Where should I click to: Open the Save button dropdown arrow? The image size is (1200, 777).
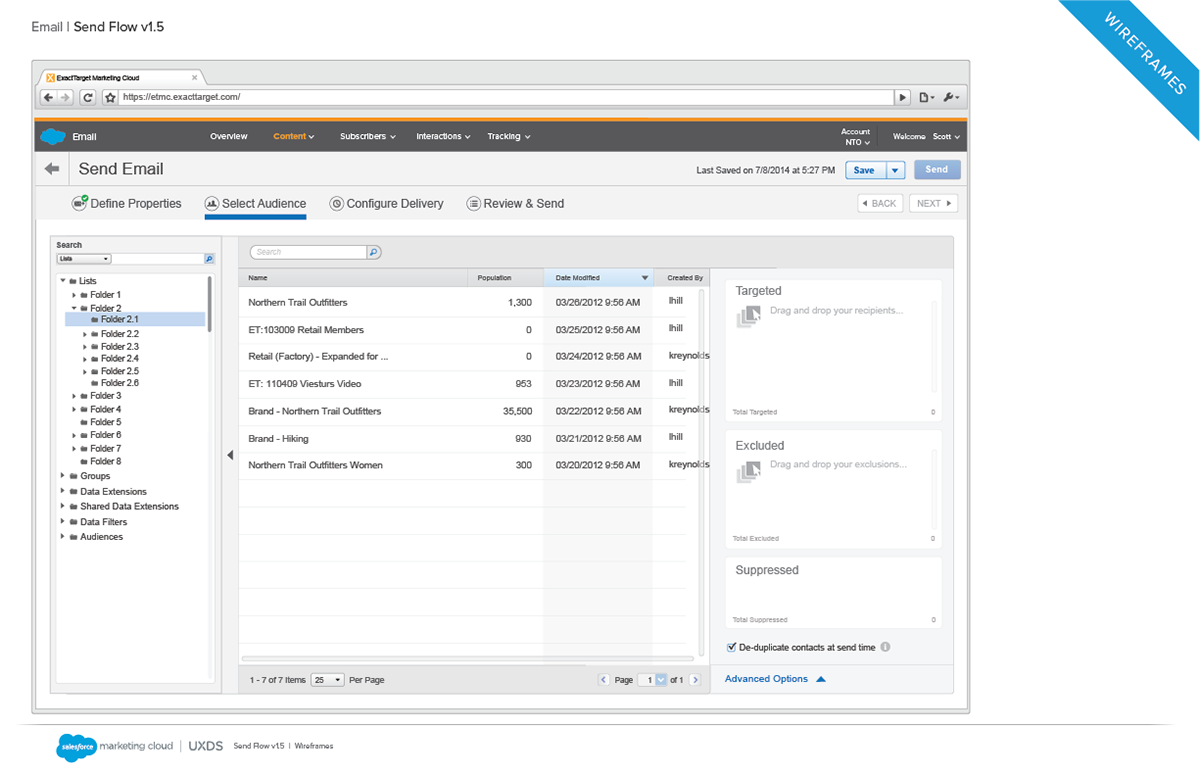(895, 170)
